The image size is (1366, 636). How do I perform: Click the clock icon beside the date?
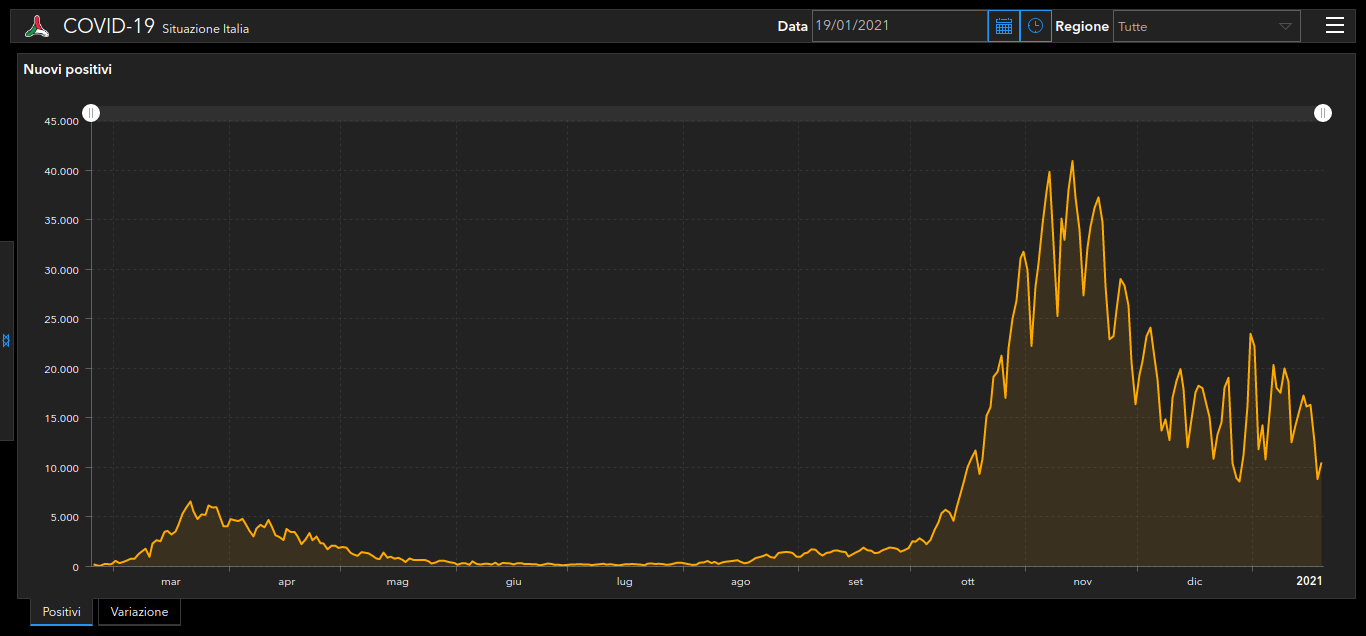pos(1035,26)
